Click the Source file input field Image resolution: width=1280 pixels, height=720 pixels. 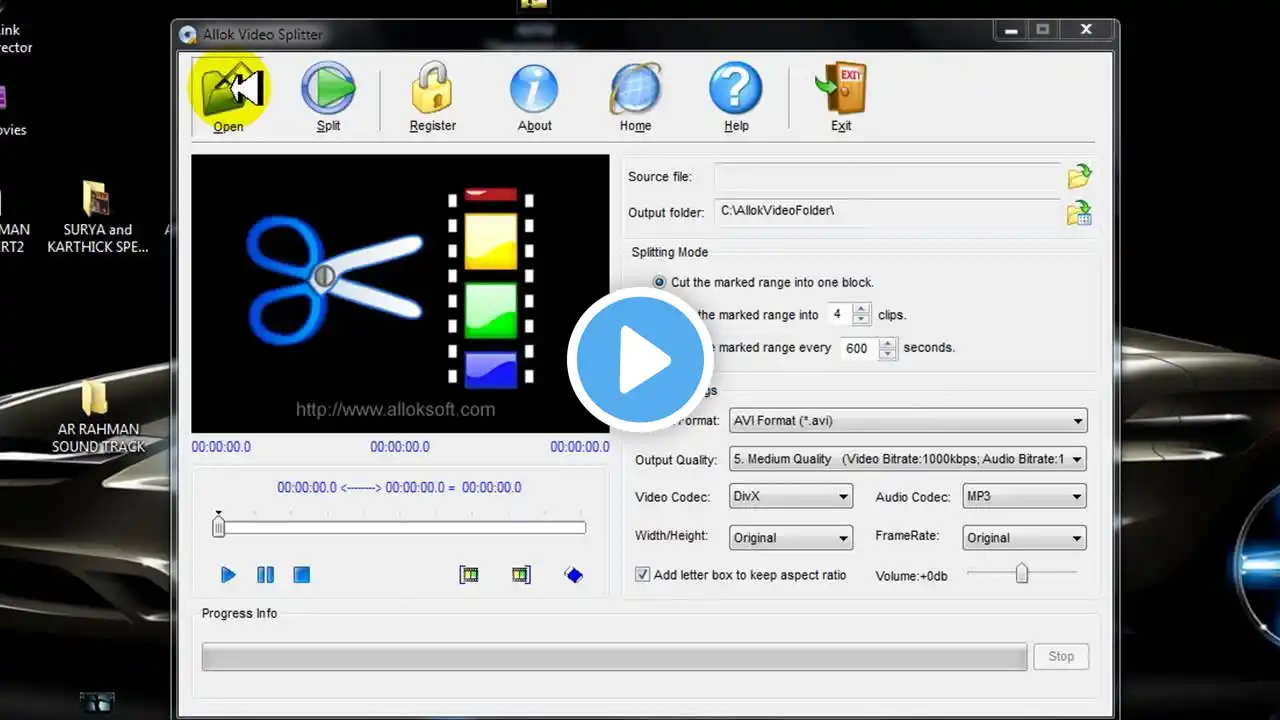pos(887,177)
